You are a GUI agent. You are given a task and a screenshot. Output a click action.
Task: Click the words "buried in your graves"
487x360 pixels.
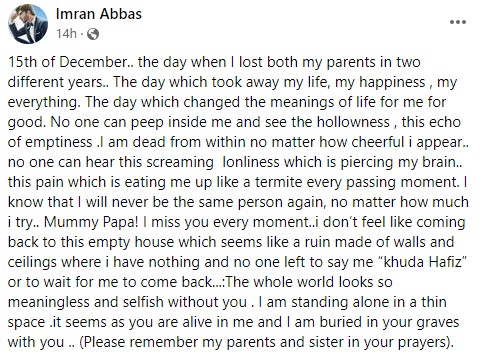(389, 322)
